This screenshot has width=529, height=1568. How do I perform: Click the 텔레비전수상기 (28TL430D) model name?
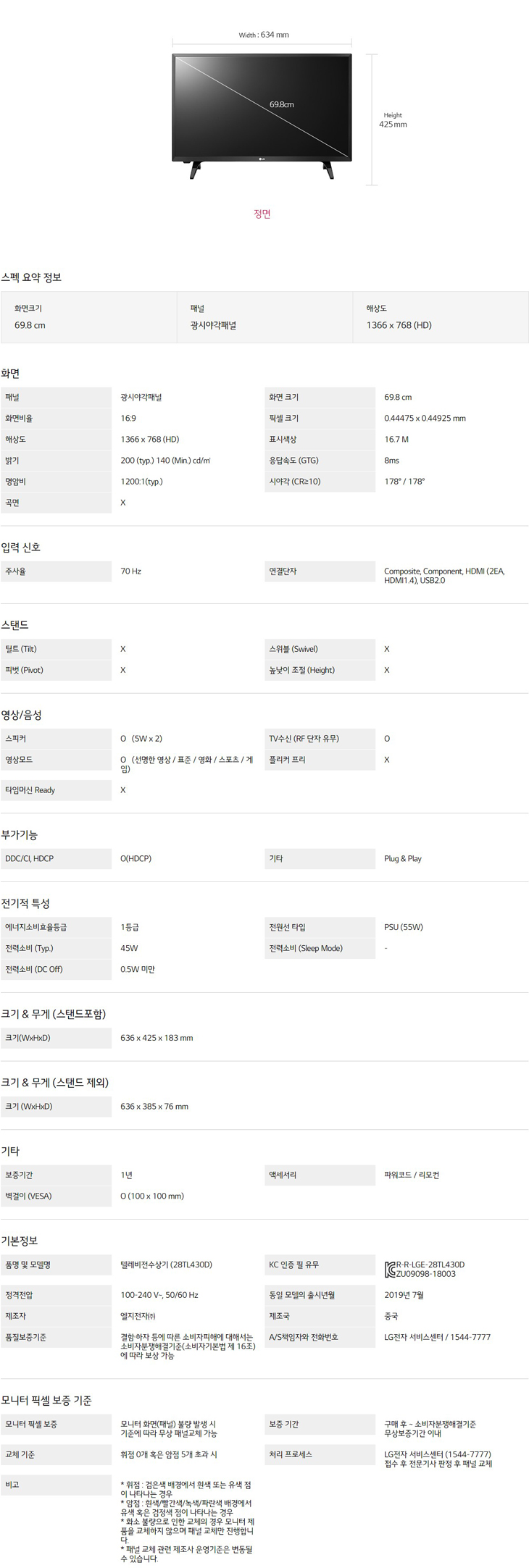166,1265
